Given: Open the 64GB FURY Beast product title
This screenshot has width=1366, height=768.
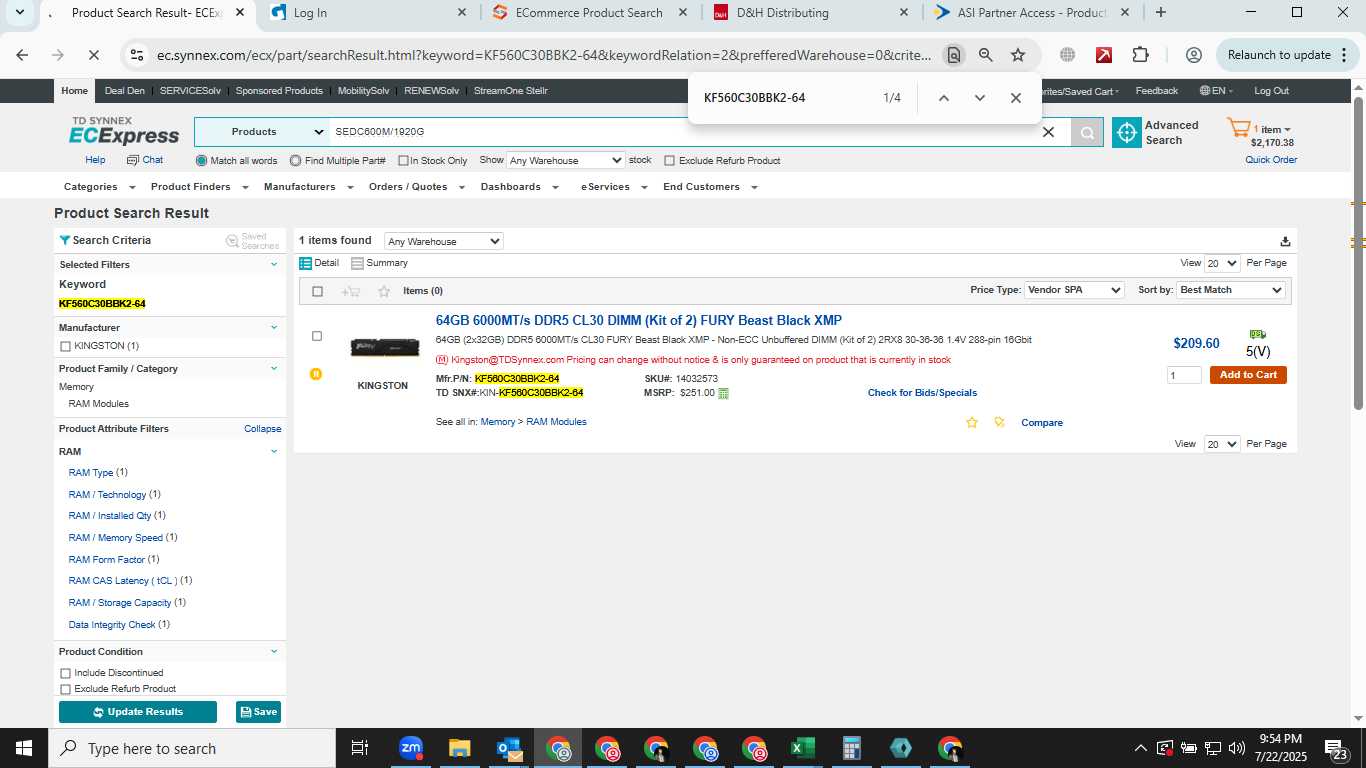Looking at the screenshot, I should 639,321.
